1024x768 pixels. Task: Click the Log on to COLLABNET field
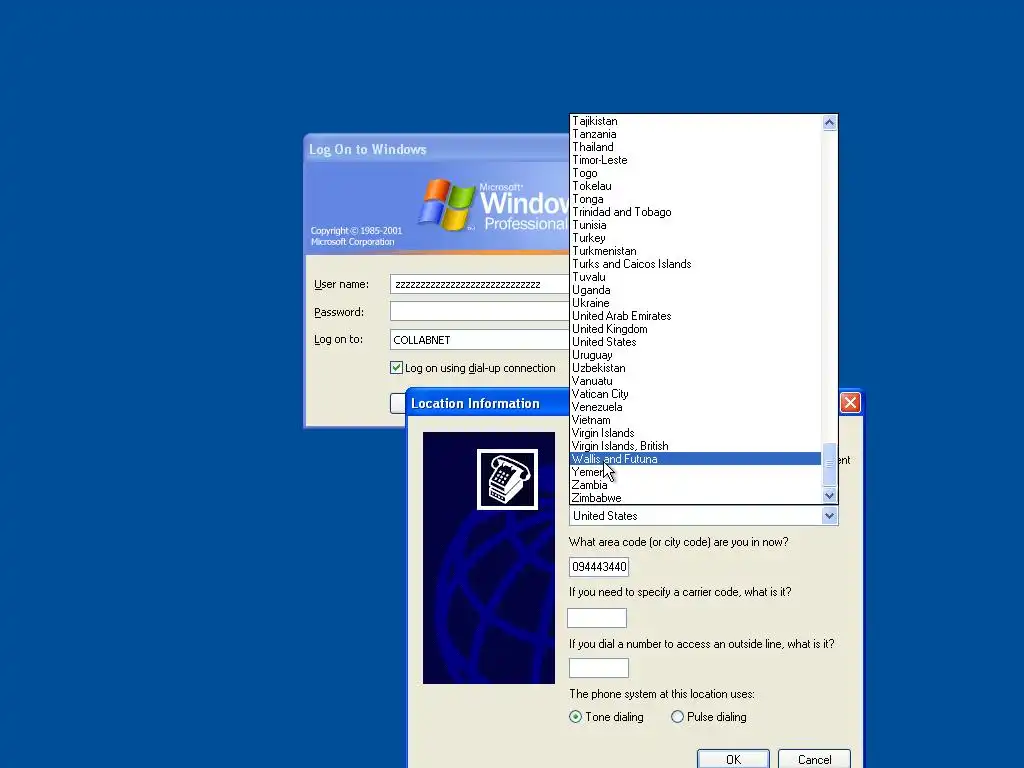click(480, 340)
